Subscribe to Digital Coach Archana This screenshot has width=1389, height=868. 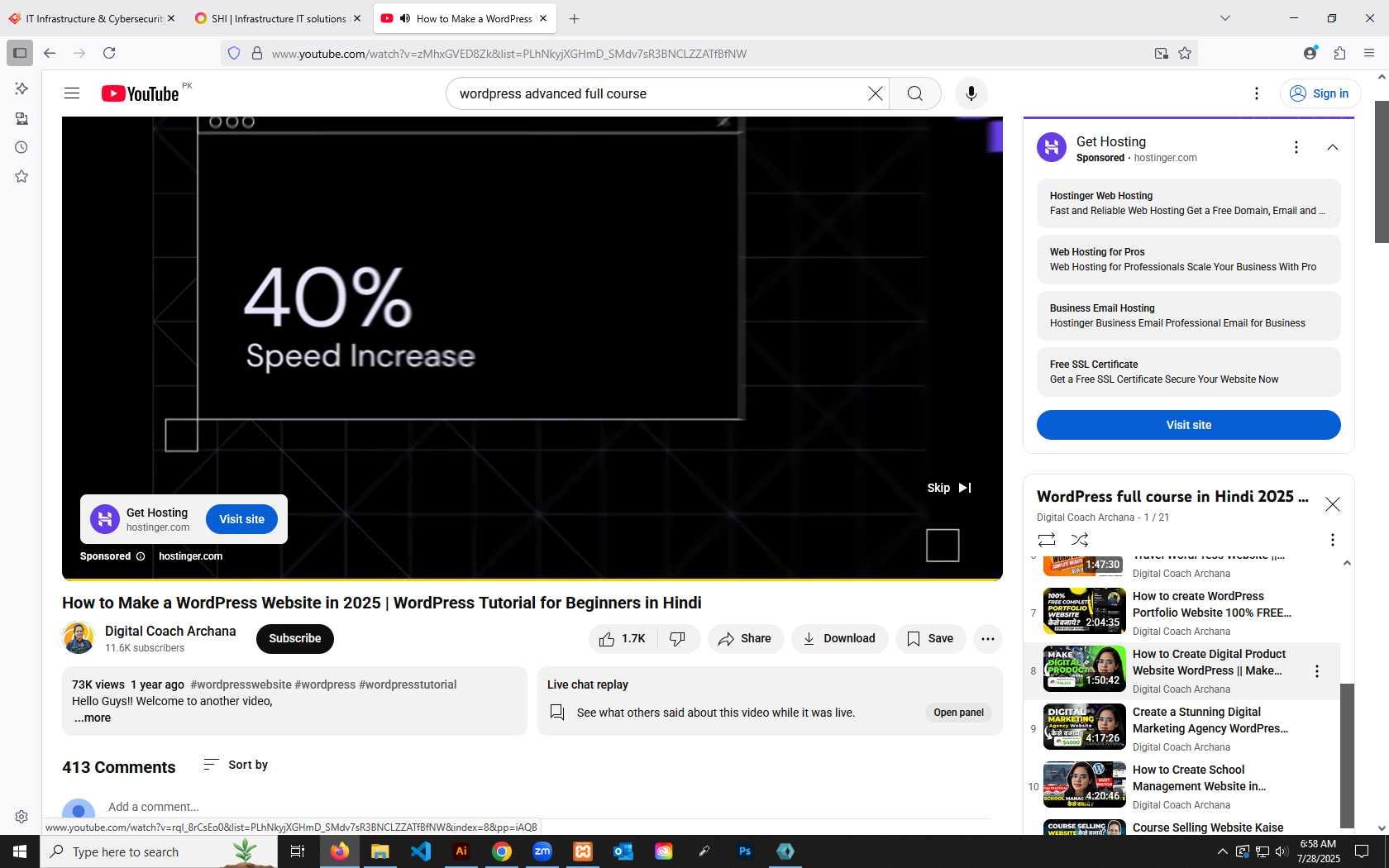coord(295,638)
